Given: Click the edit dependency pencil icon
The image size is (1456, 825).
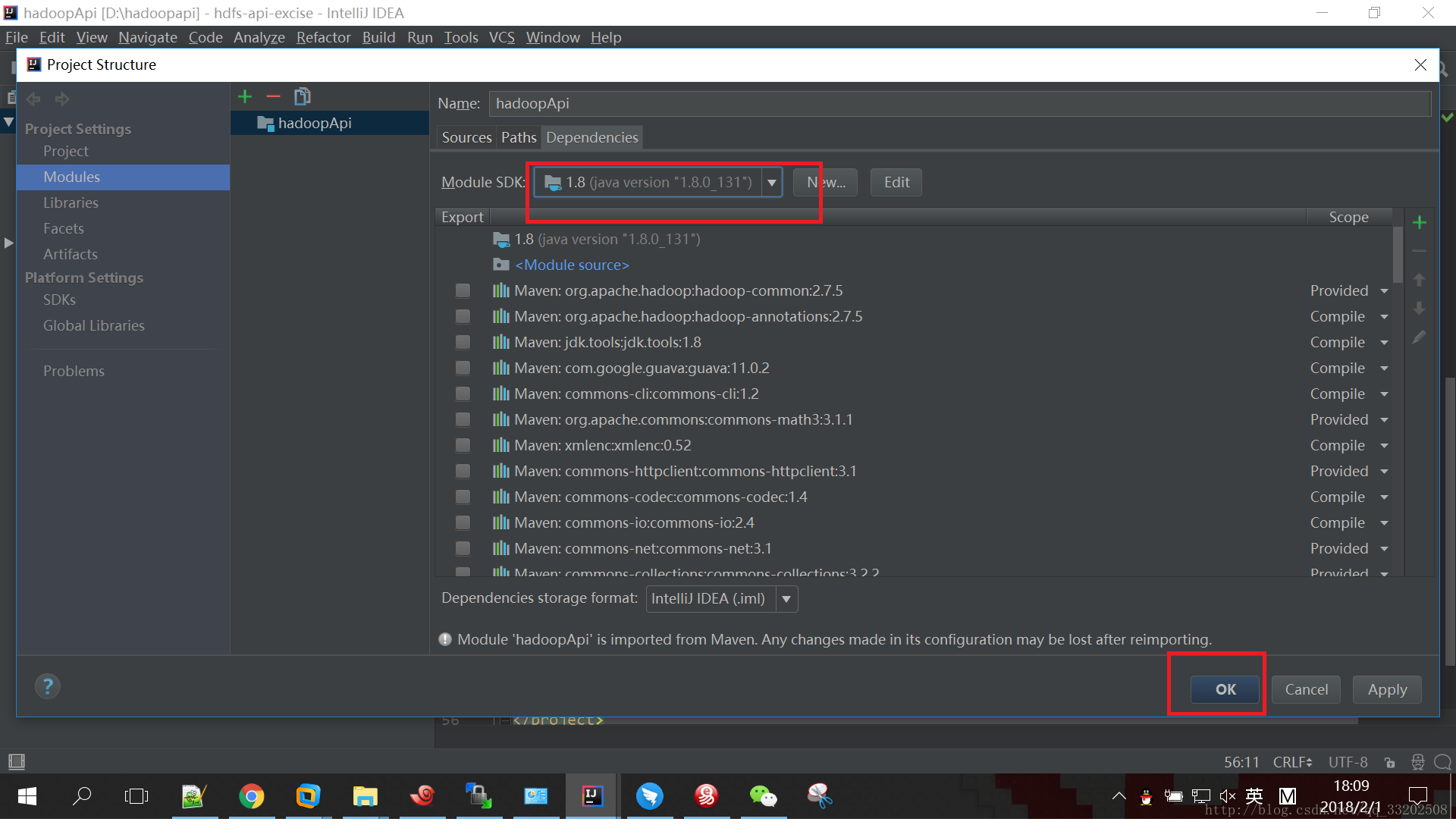Looking at the screenshot, I should pyautogui.click(x=1420, y=337).
